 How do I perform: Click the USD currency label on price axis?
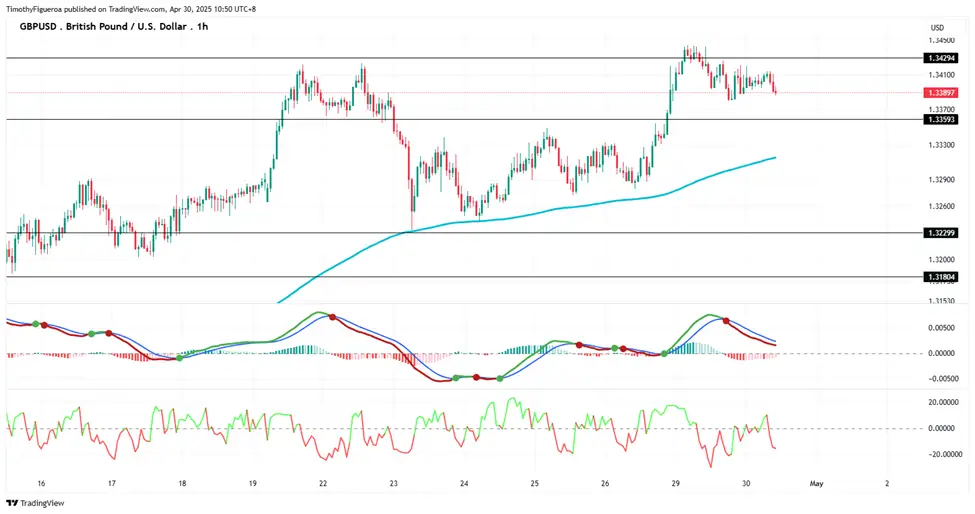[x=937, y=27]
